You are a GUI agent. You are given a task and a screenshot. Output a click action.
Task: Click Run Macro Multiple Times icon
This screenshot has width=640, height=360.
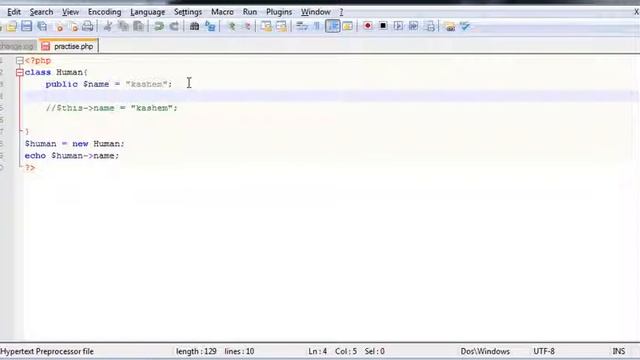pyautogui.click(x=413, y=26)
